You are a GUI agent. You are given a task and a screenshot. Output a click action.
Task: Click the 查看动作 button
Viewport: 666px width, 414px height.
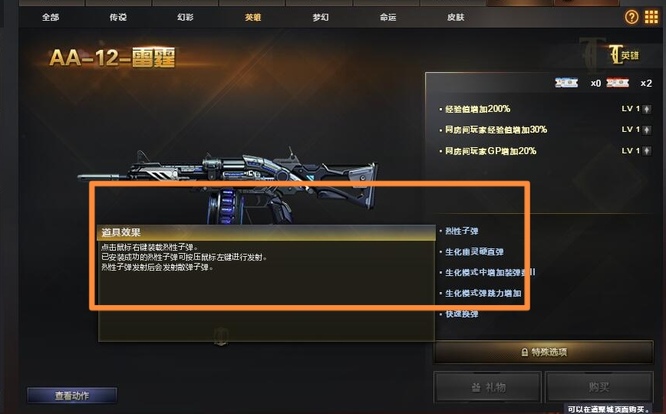click(72, 396)
